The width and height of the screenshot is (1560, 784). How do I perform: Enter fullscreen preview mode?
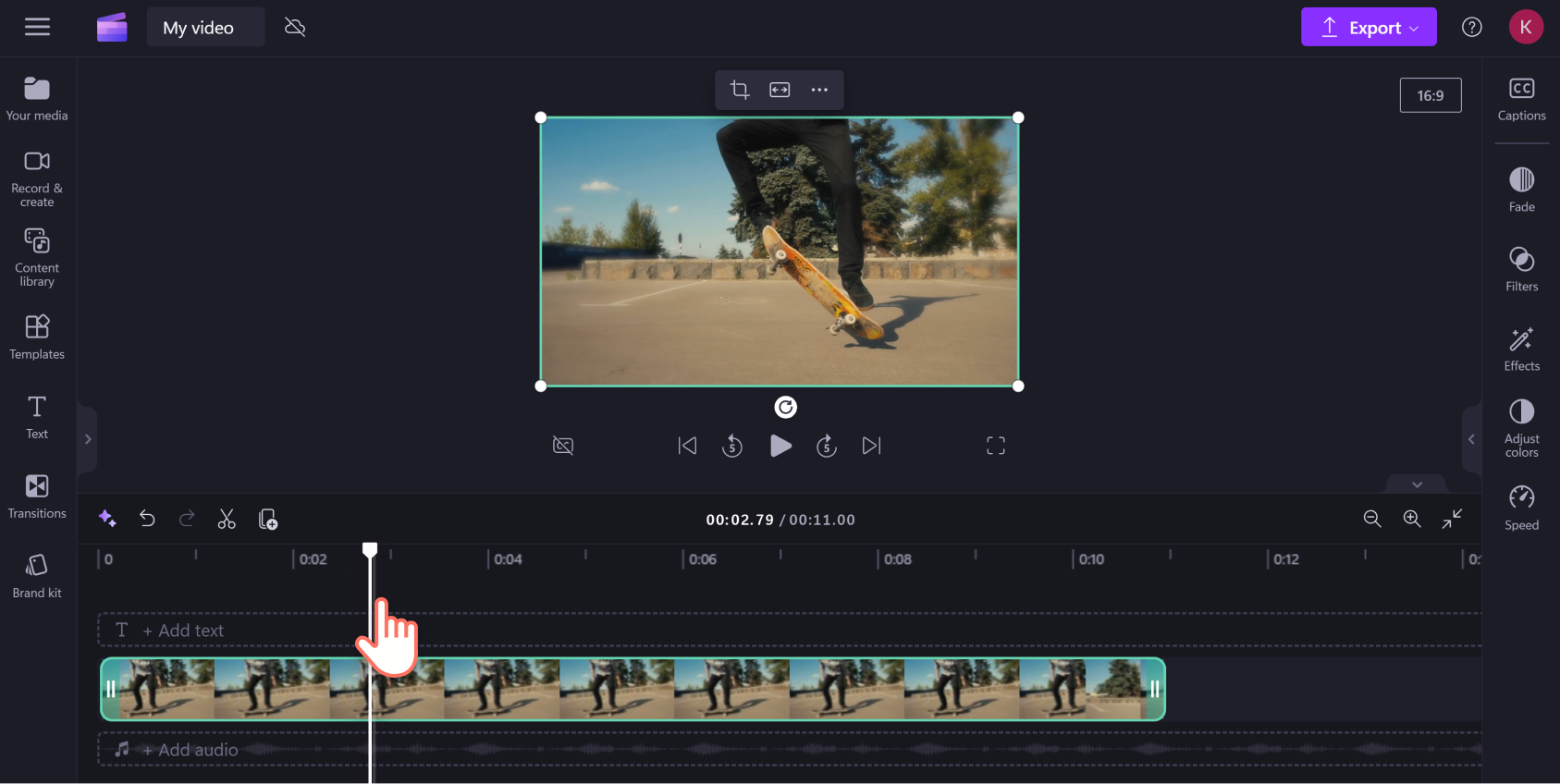996,446
